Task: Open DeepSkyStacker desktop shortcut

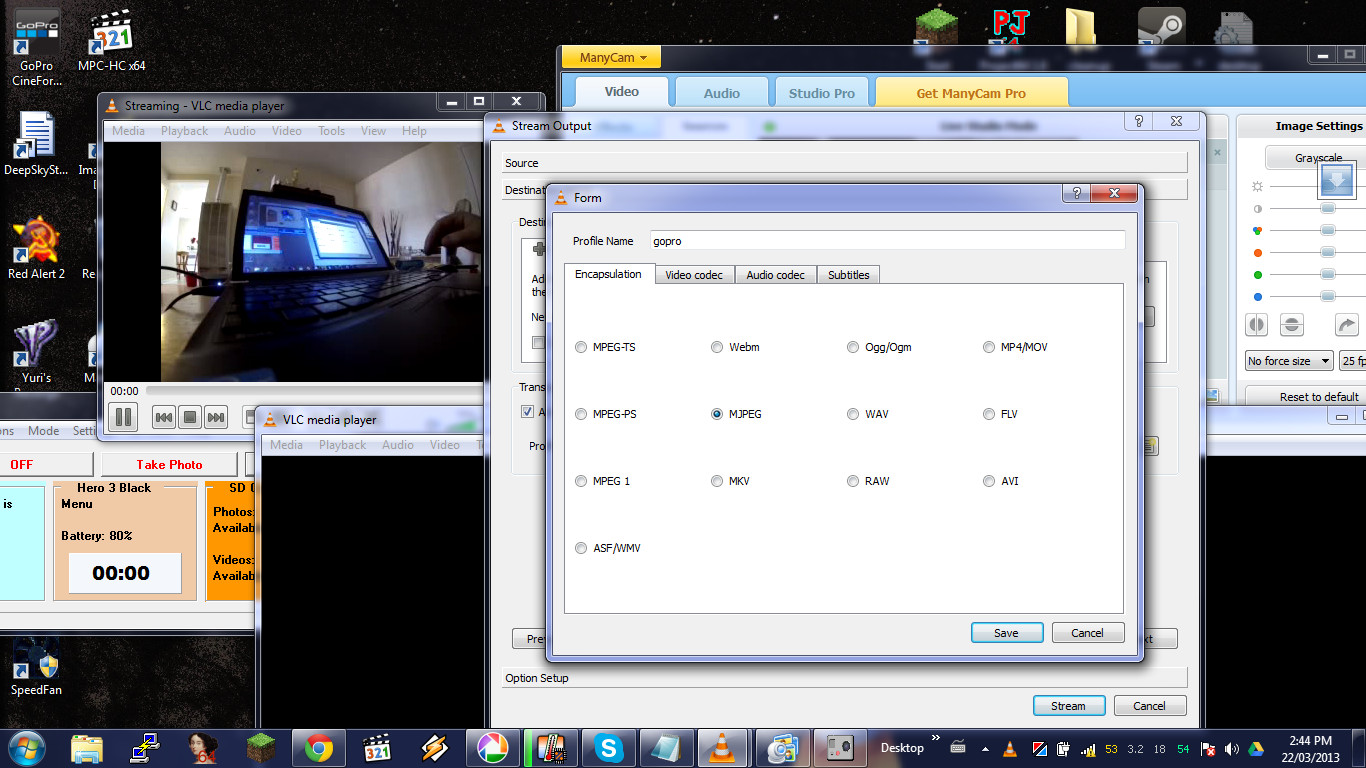Action: tap(36, 144)
